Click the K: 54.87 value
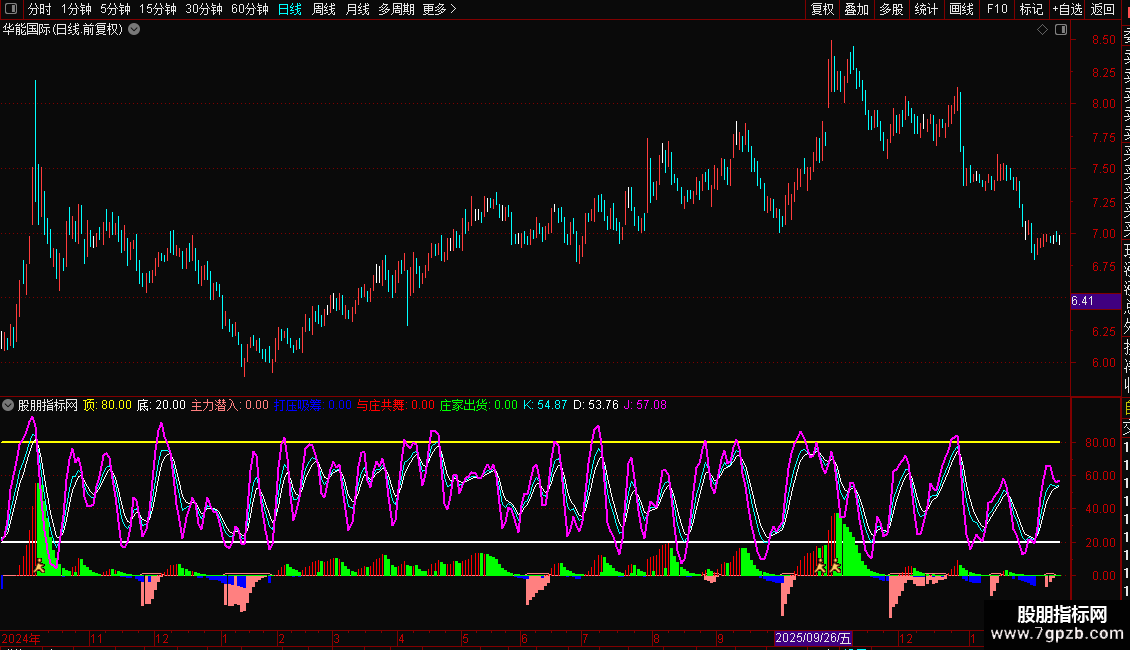This screenshot has height=650, width=1130. [x=545, y=405]
